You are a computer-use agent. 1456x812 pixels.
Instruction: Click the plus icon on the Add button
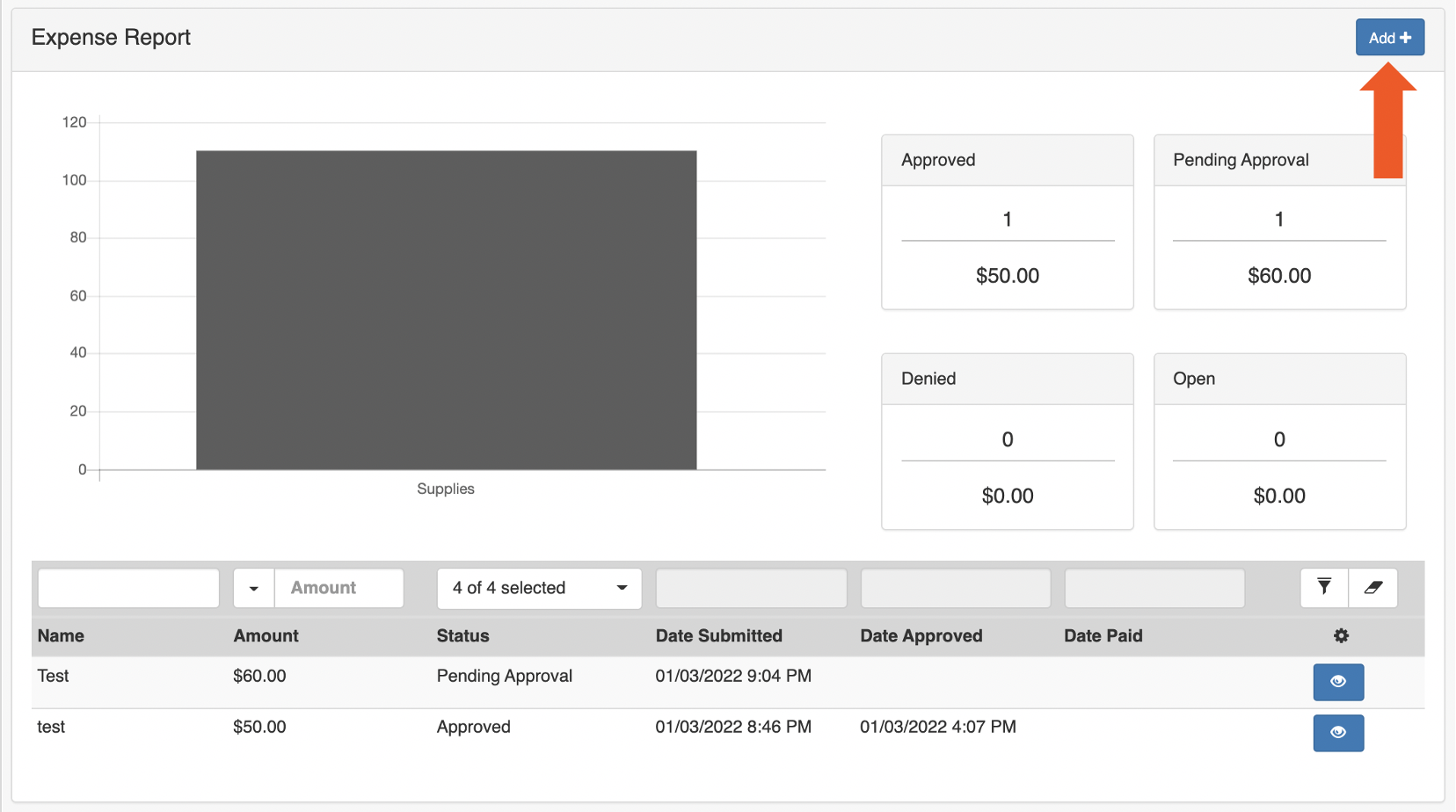(1404, 37)
